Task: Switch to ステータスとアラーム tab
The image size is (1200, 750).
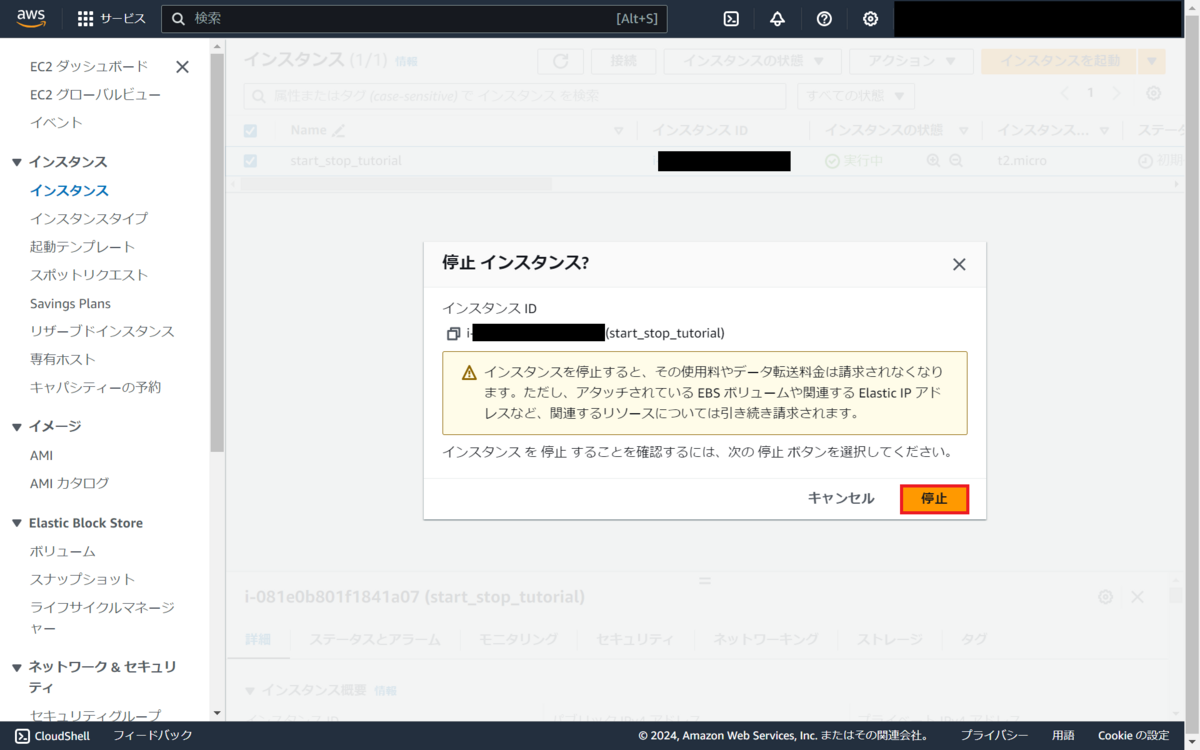Action: (374, 639)
